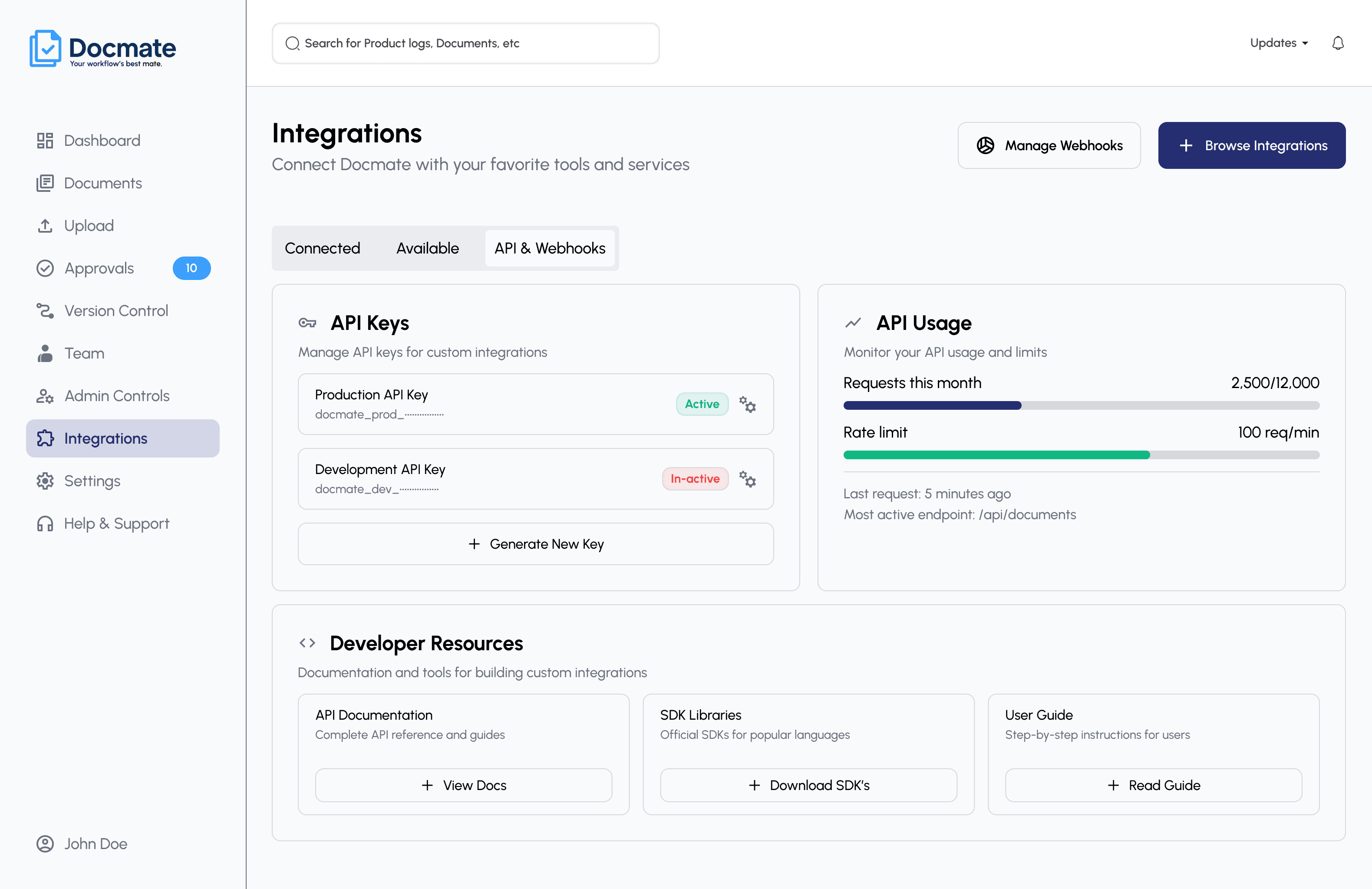This screenshot has width=1372, height=889.
Task: Select the Integrations menu item
Action: click(123, 439)
